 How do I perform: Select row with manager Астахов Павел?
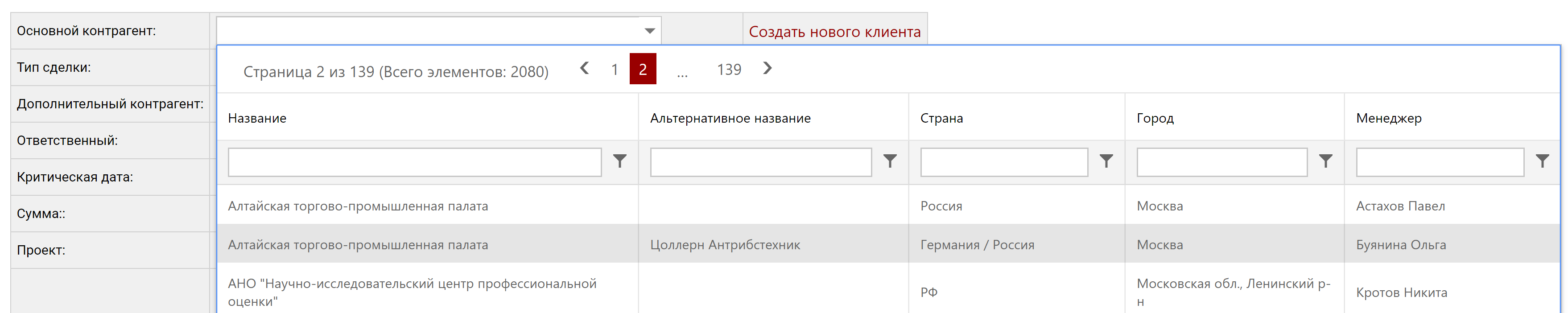coord(1399,206)
